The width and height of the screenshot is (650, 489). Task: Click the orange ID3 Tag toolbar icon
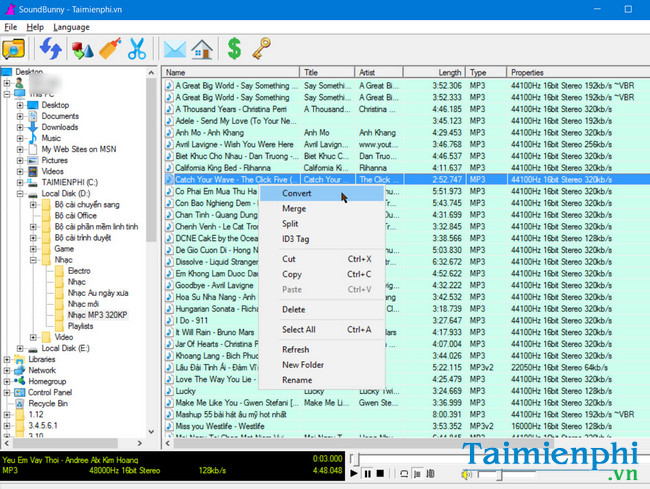[x=110, y=49]
